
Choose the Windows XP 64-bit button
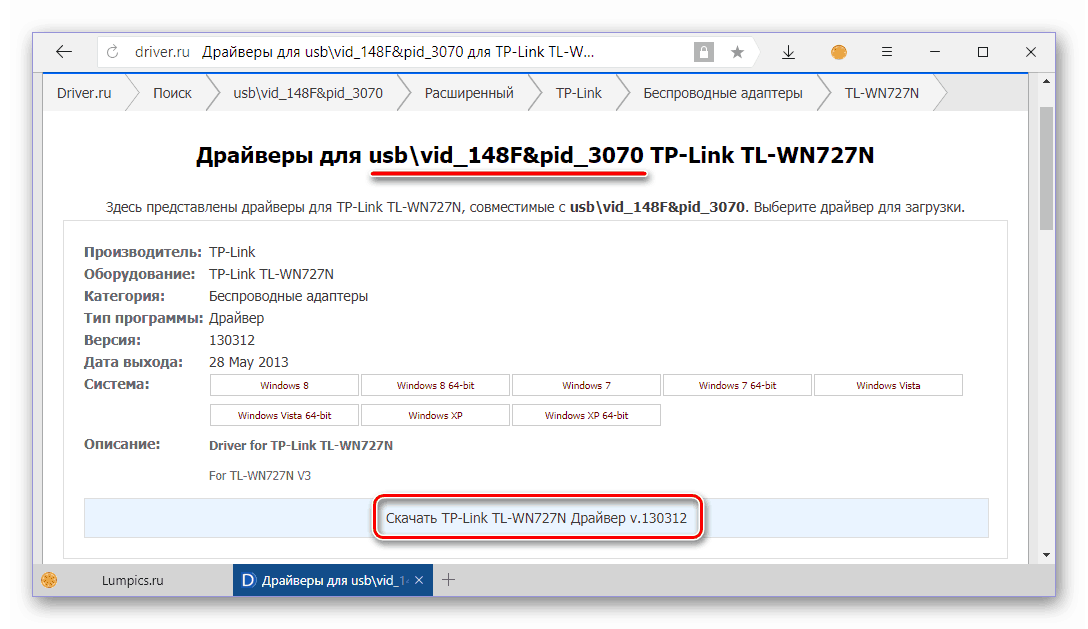pos(586,415)
